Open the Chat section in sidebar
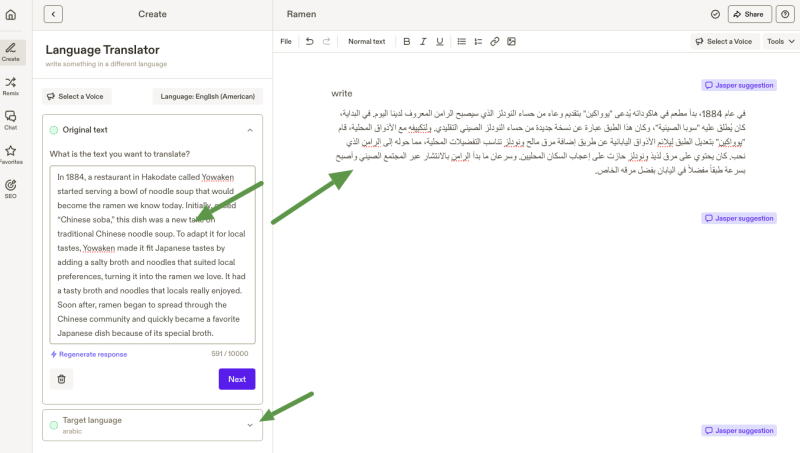800x453 pixels. [x=11, y=120]
